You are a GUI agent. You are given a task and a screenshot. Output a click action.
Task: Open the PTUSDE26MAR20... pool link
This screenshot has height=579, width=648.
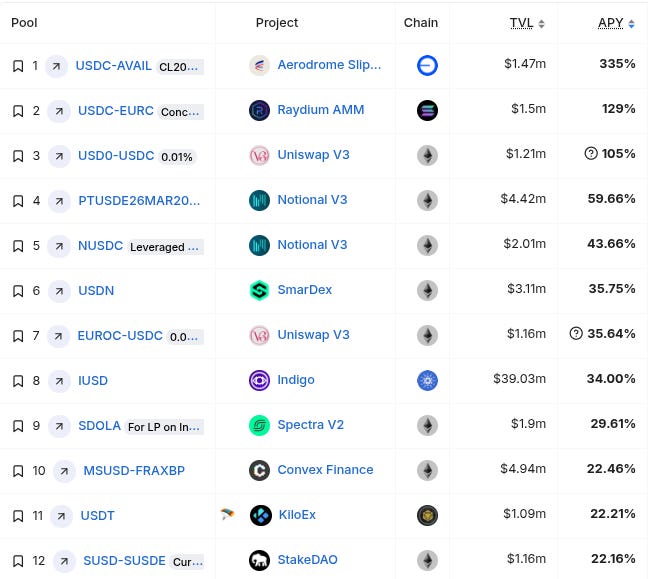coord(139,201)
